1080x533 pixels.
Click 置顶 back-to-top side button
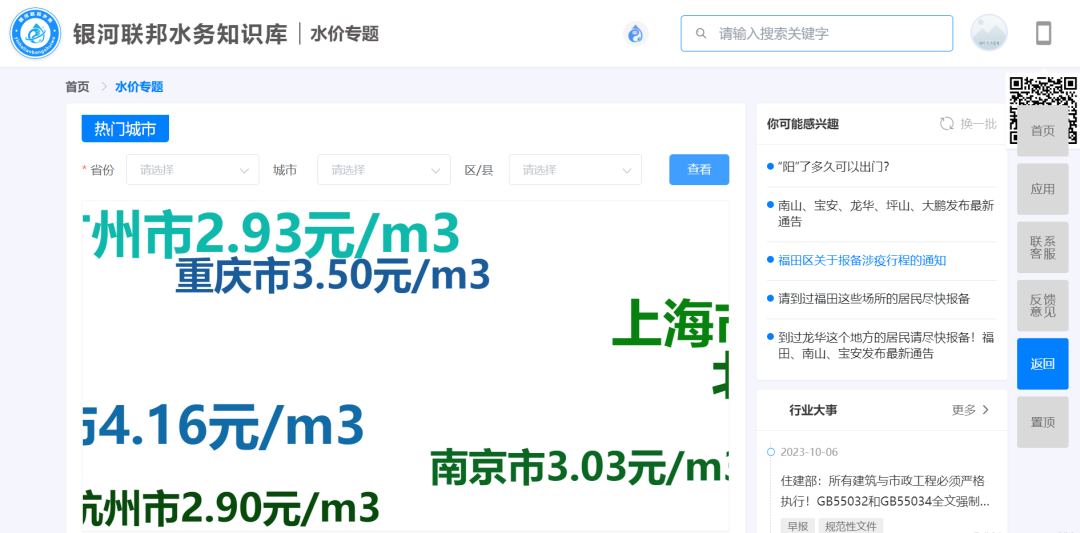pyautogui.click(x=1042, y=422)
